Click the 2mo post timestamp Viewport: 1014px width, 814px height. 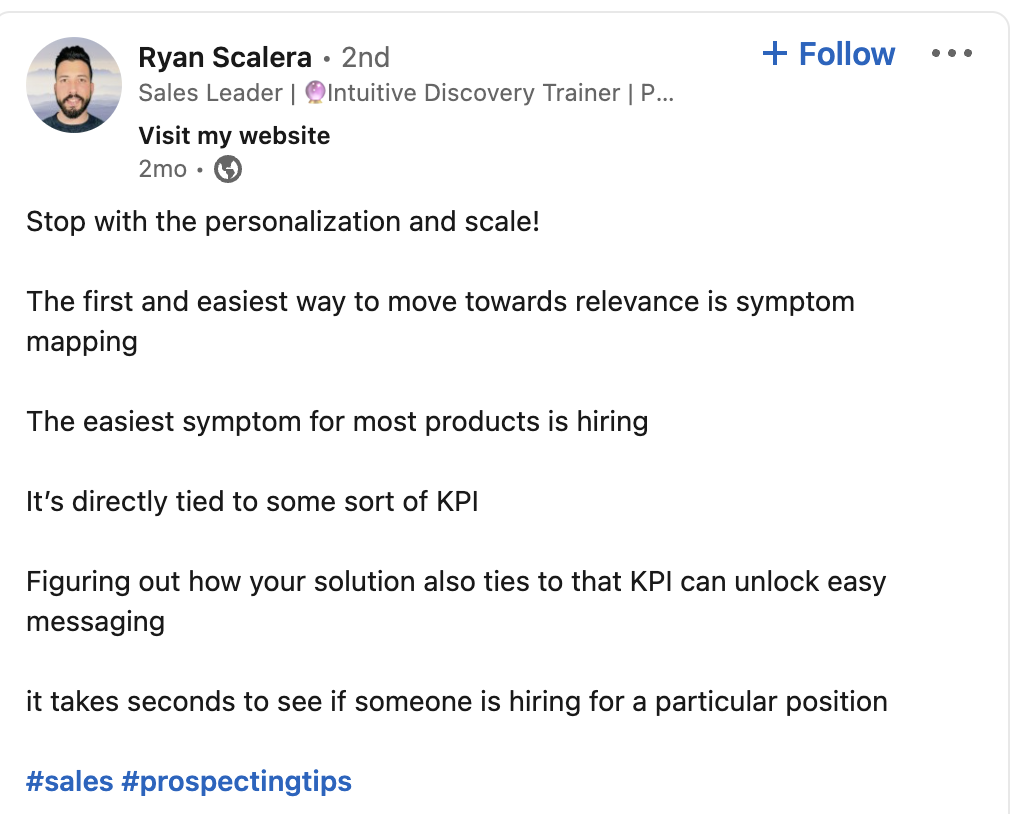coord(163,169)
